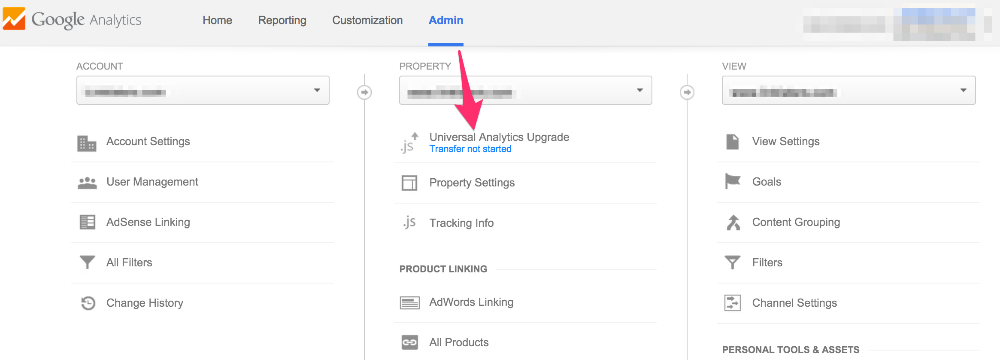The height and width of the screenshot is (360, 1000).
Task: Click the AdSense Linking icon
Action: point(87,222)
